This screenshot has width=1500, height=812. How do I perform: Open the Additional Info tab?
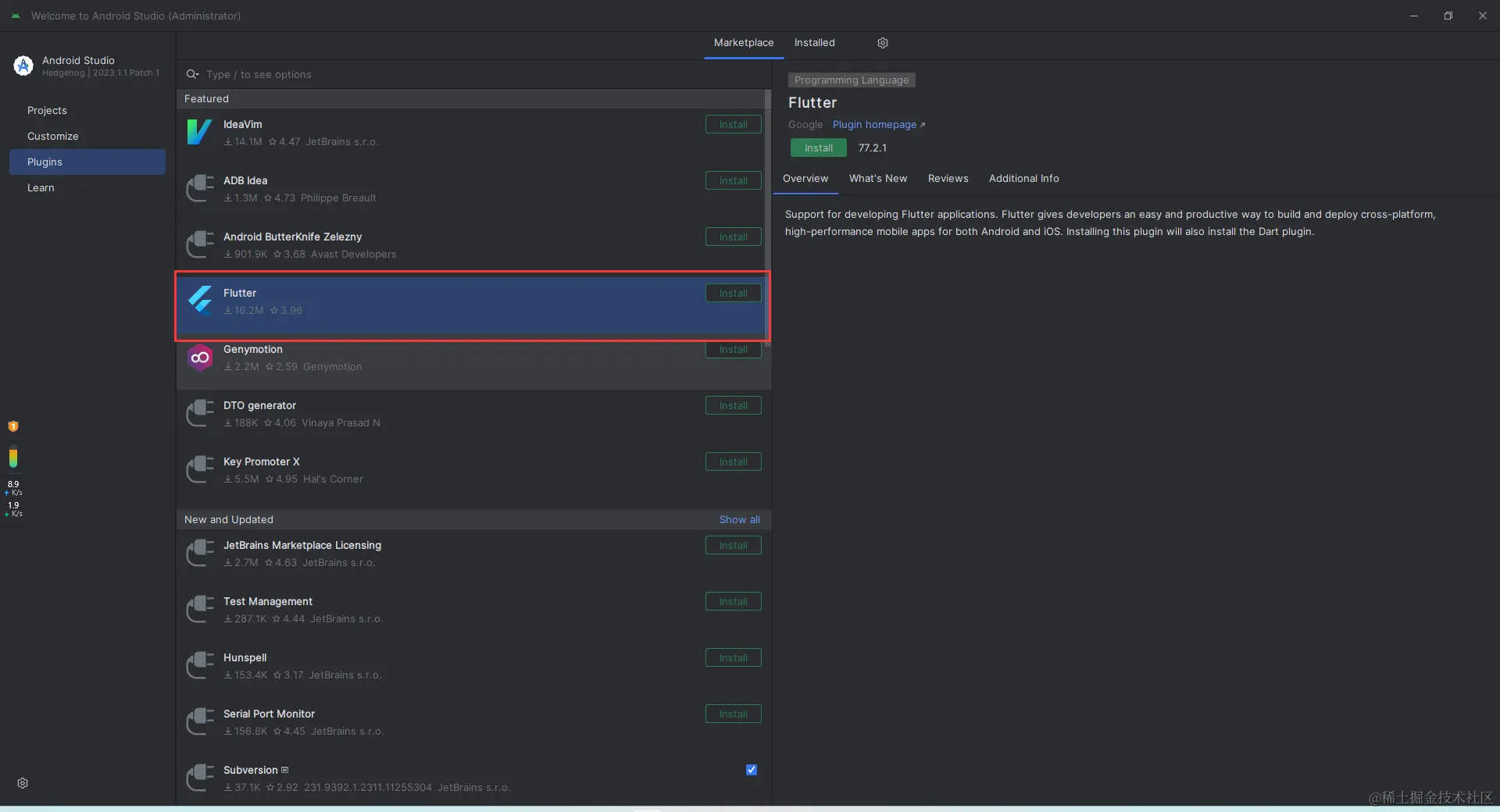click(x=1024, y=179)
